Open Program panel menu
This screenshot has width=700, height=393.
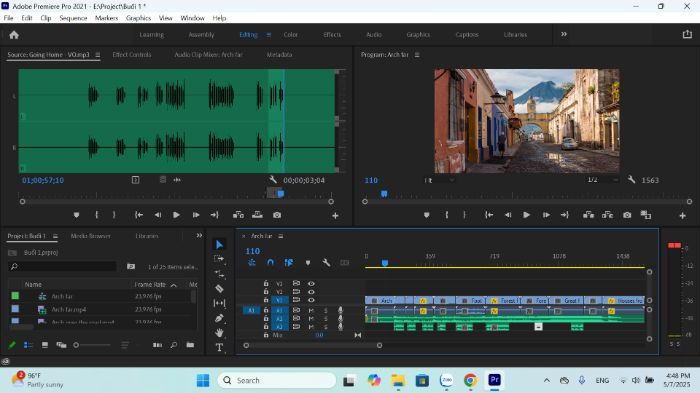pyautogui.click(x=417, y=55)
